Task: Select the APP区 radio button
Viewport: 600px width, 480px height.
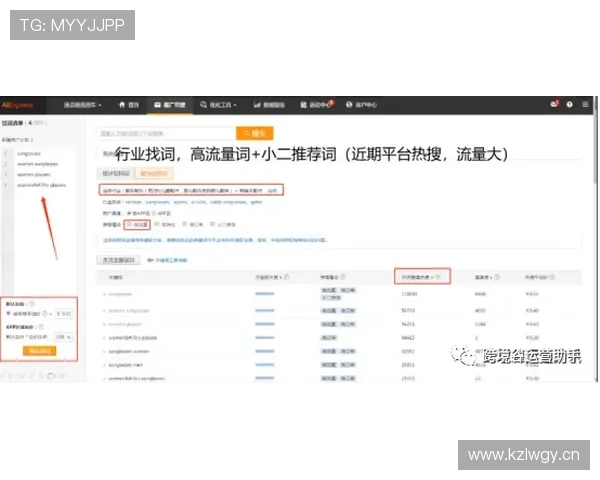Action: pos(154,213)
